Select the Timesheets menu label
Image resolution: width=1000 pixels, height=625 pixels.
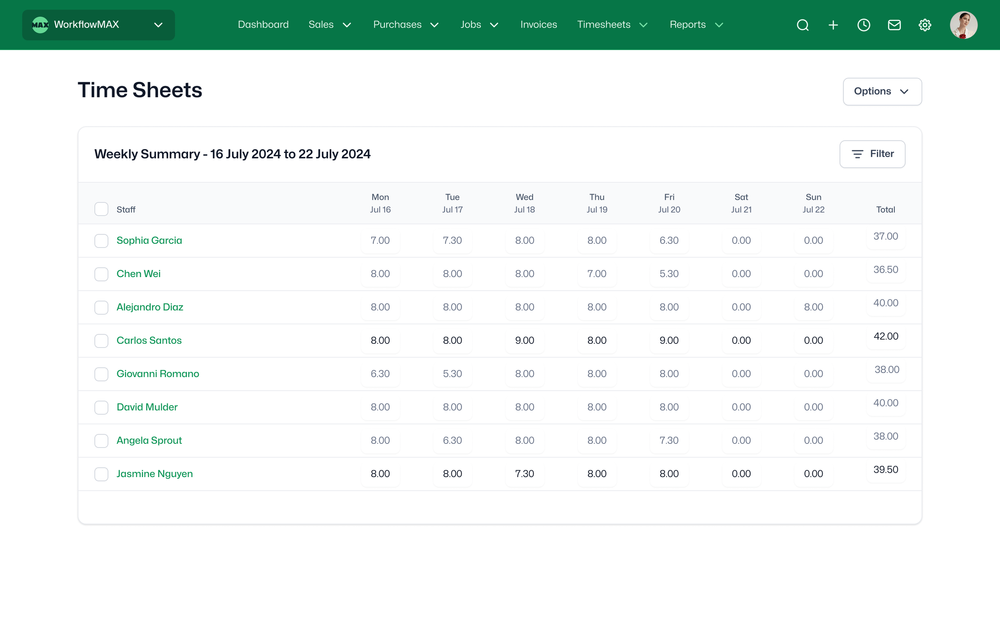[603, 25]
